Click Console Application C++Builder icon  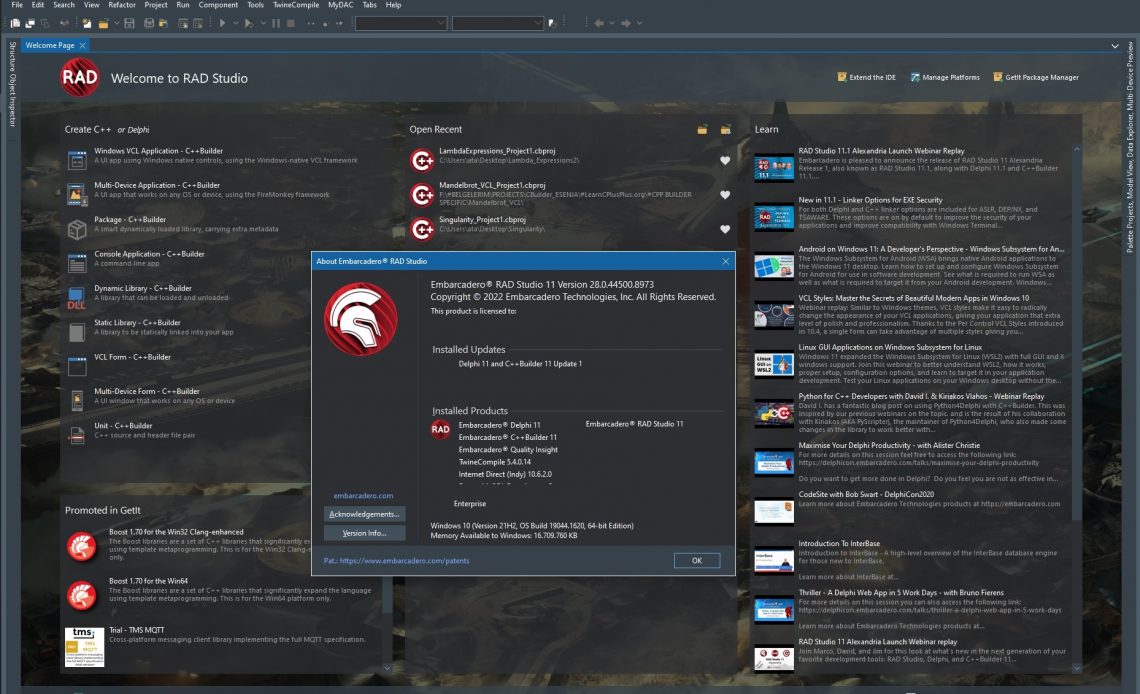[77, 262]
